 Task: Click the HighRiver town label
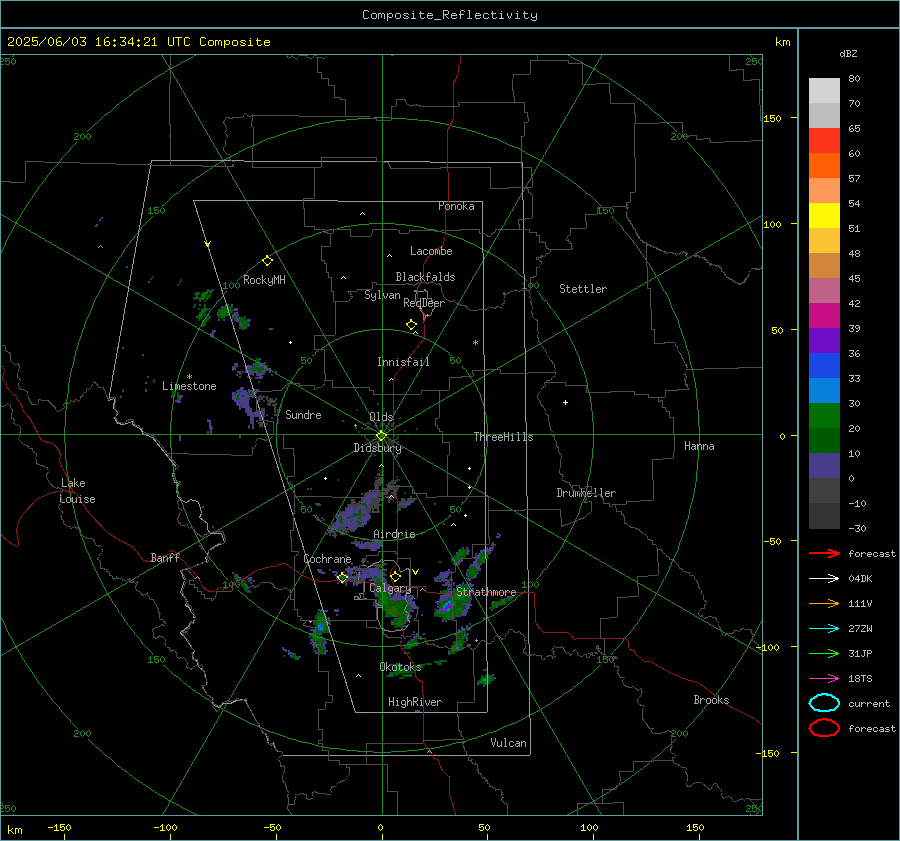pos(415,702)
